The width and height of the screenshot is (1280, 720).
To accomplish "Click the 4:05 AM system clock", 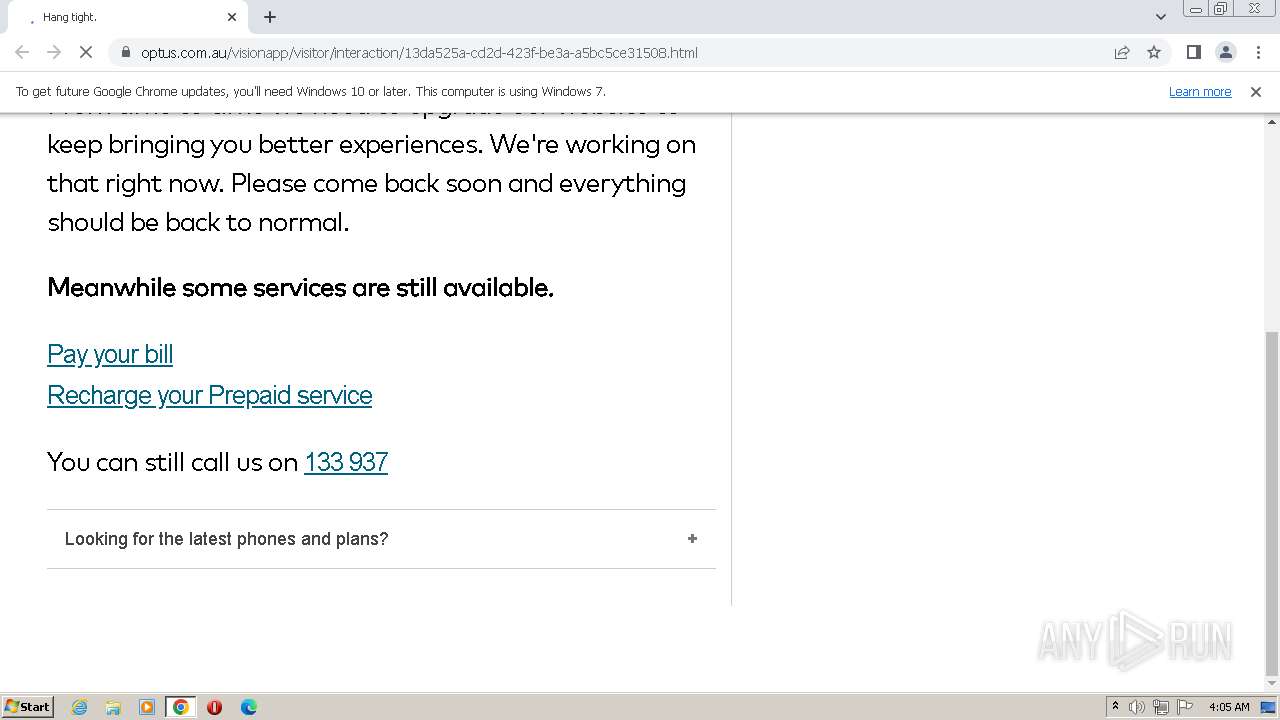I will [1229, 707].
